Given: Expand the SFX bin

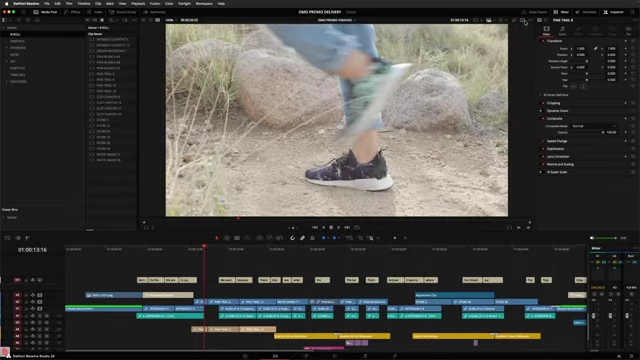Looking at the screenshot, I should 7,62.
